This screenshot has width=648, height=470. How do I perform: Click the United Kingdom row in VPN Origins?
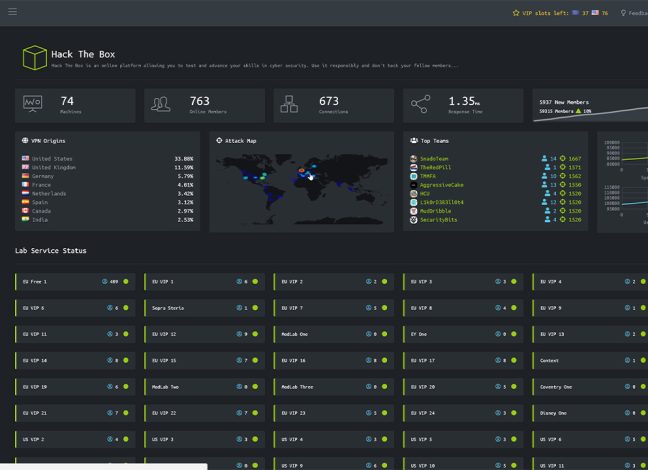pos(107,167)
